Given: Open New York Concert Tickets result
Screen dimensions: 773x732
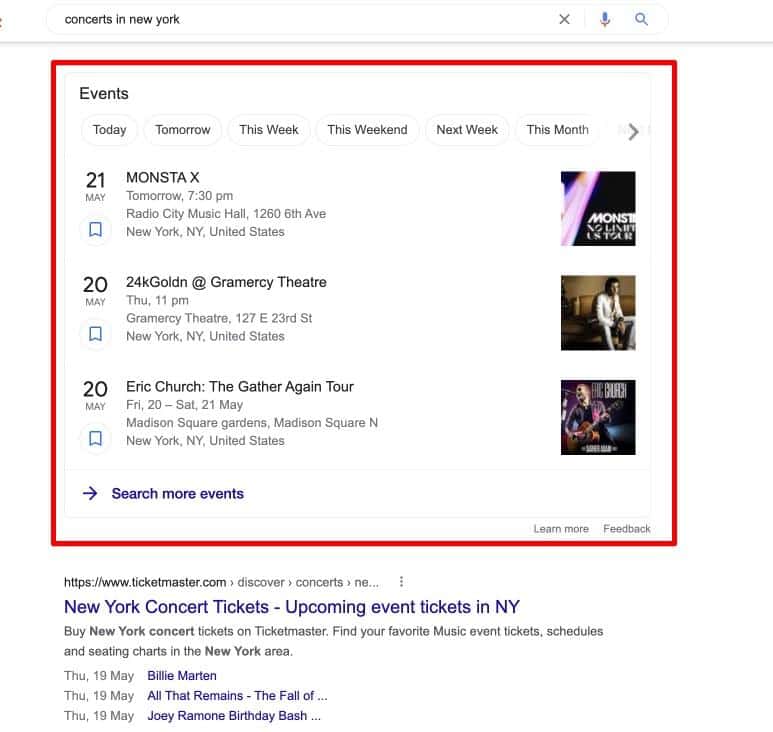Looking at the screenshot, I should click(291, 607).
